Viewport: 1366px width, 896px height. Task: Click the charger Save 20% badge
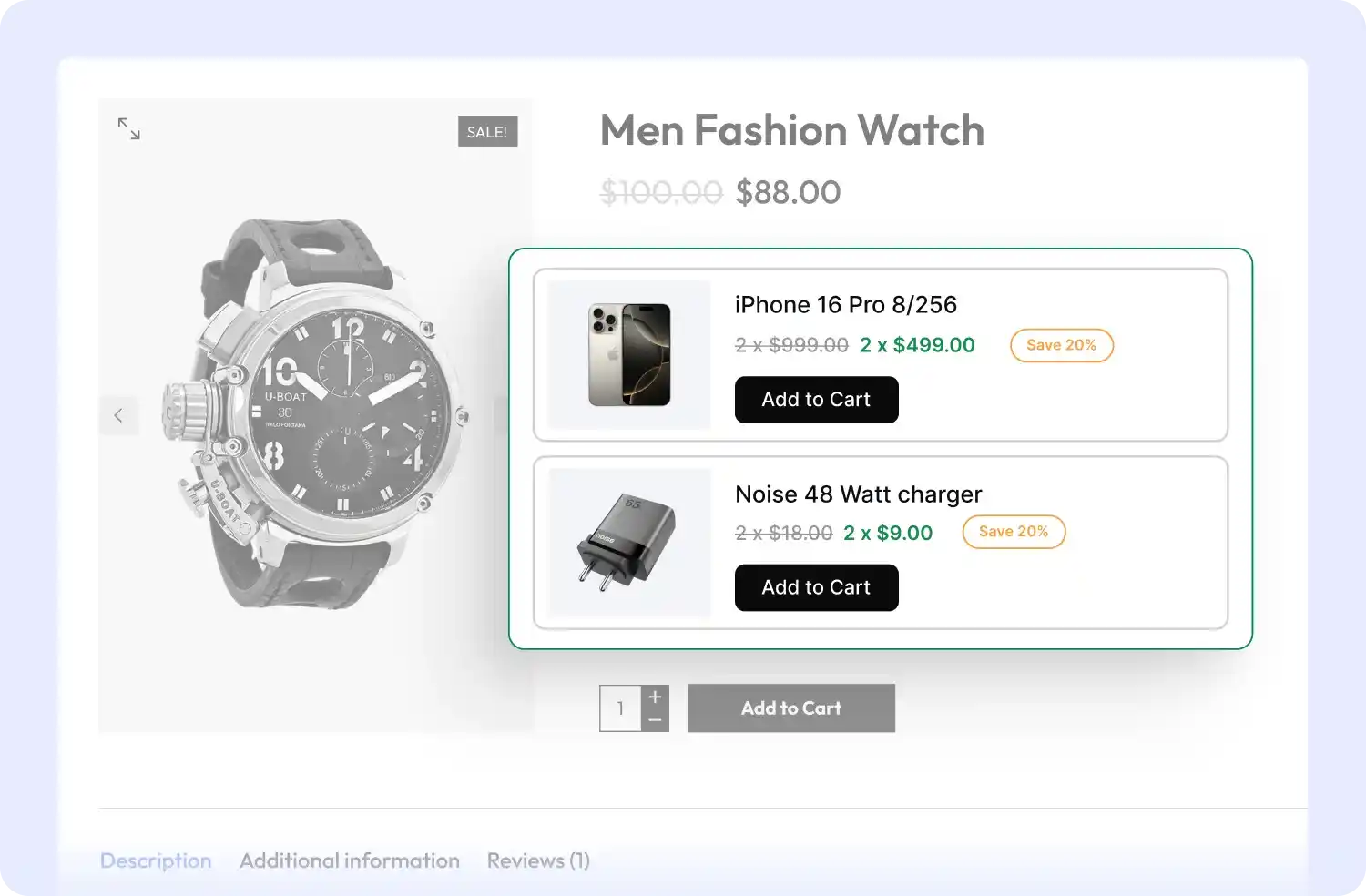tap(1014, 532)
